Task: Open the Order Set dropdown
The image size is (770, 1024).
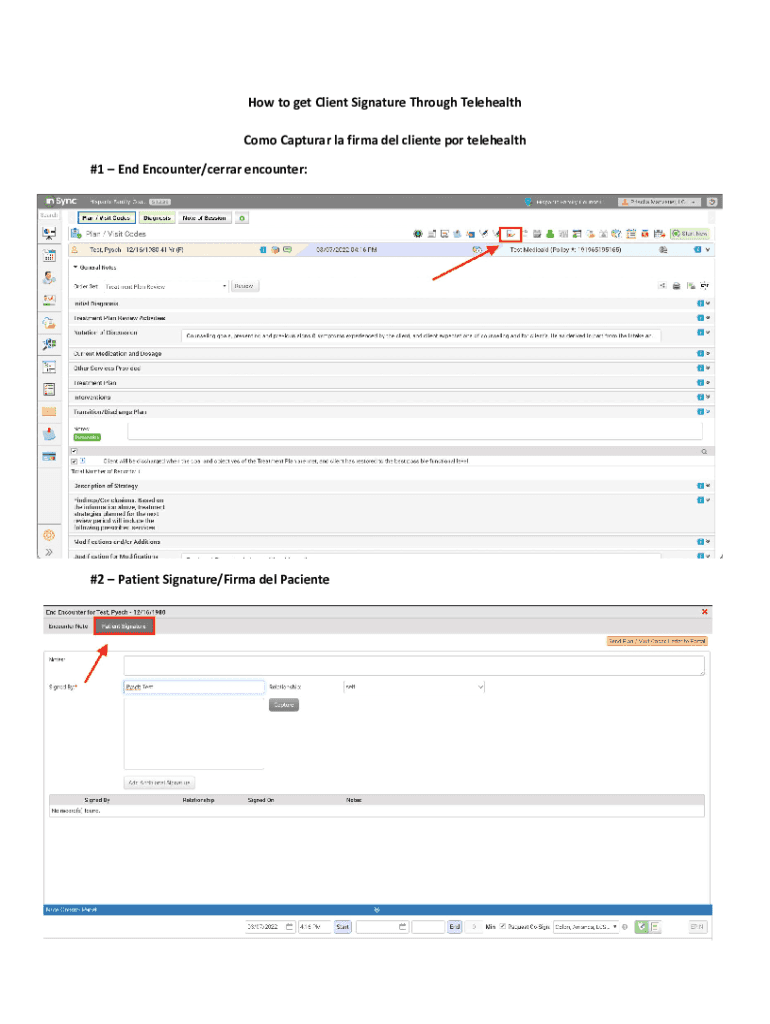Action: pyautogui.click(x=165, y=286)
